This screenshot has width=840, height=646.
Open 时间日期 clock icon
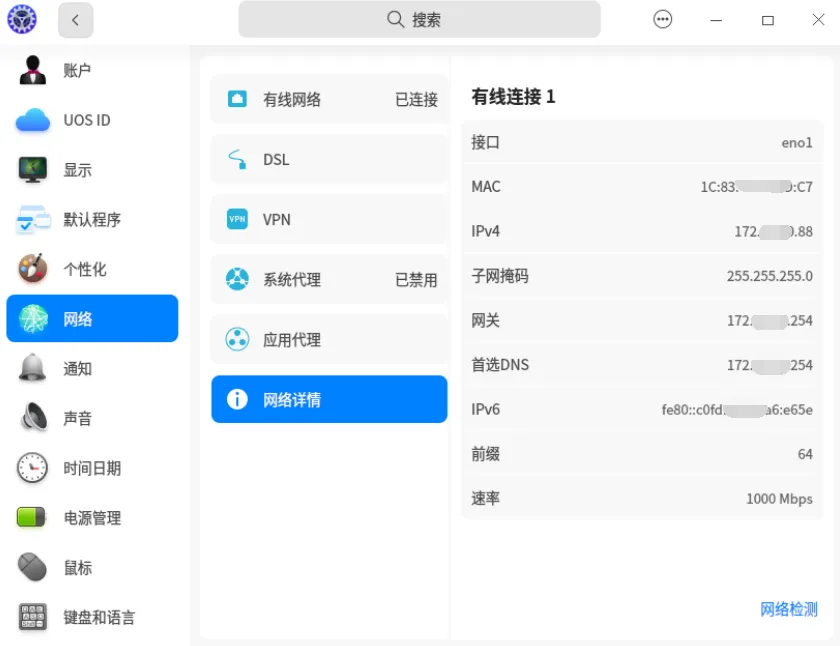32,468
